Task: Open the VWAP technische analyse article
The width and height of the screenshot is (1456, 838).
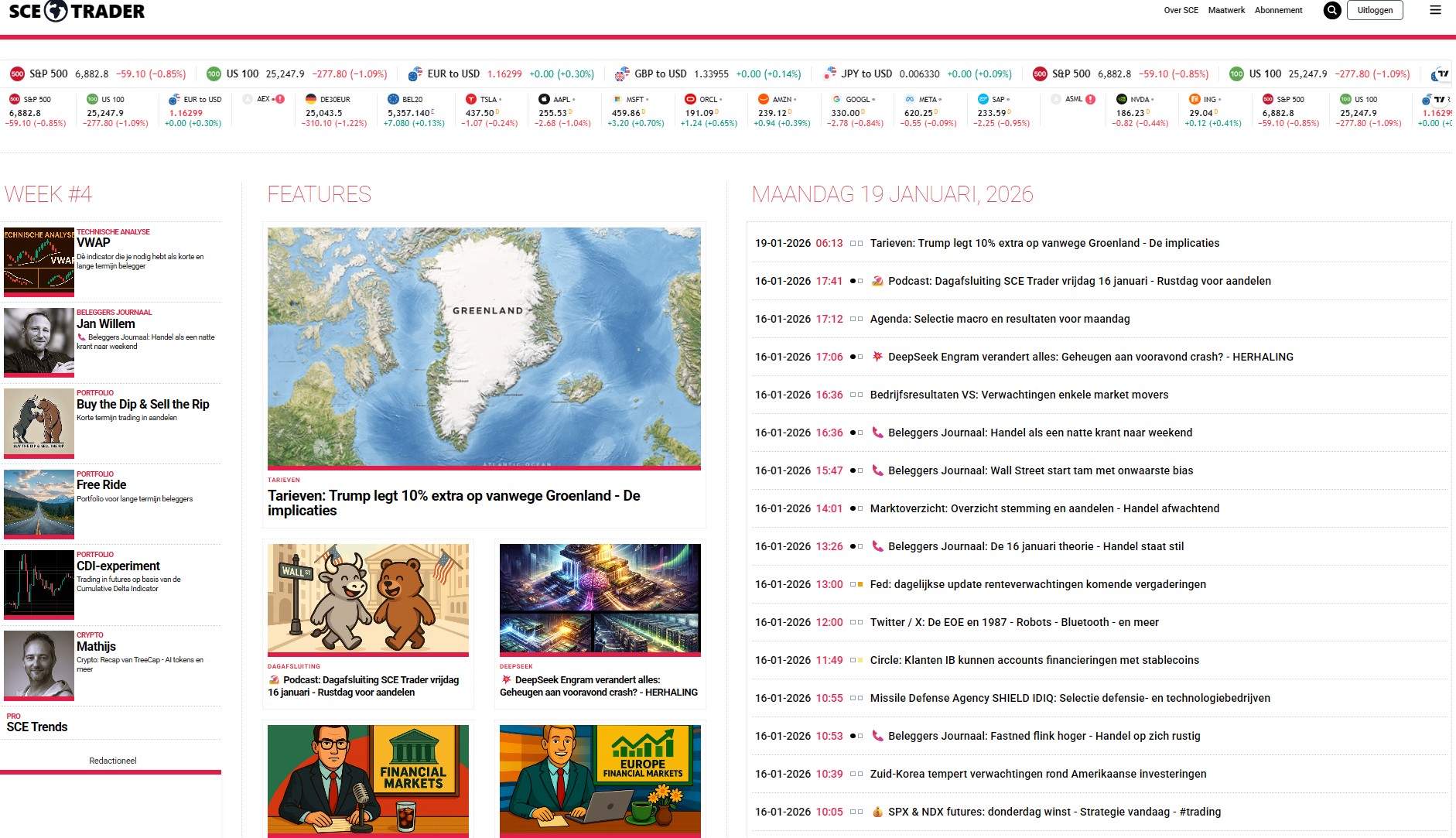Action: [x=94, y=242]
